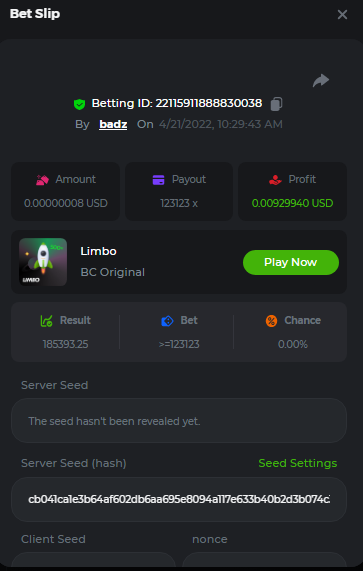Click the green Result chart icon
363x571 pixels.
click(x=46, y=321)
